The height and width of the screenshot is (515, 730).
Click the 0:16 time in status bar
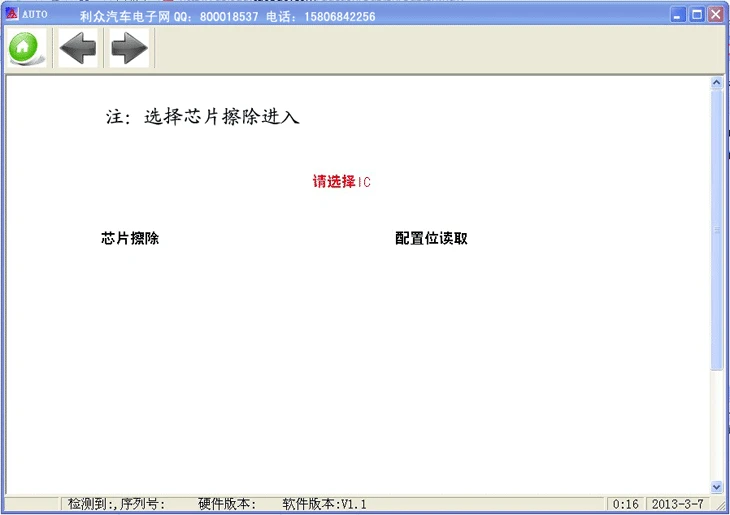(x=625, y=504)
